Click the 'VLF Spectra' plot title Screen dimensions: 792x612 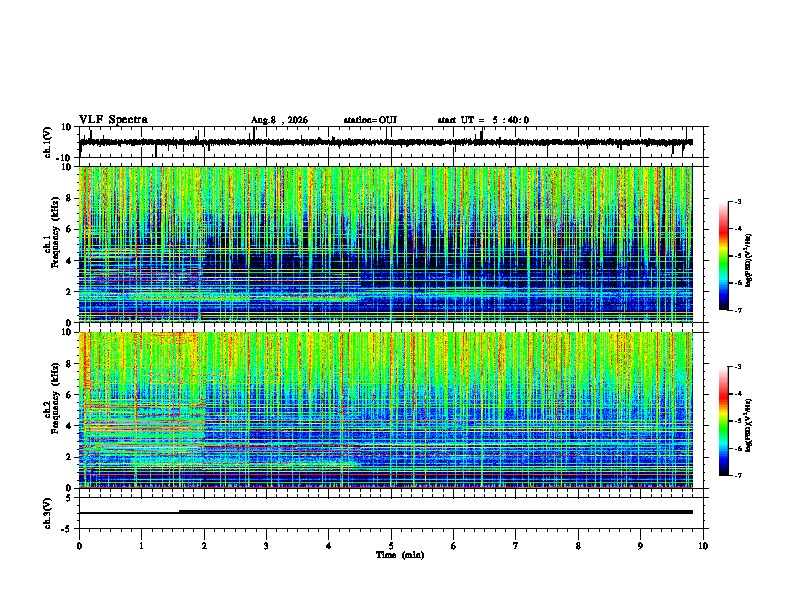tap(113, 120)
